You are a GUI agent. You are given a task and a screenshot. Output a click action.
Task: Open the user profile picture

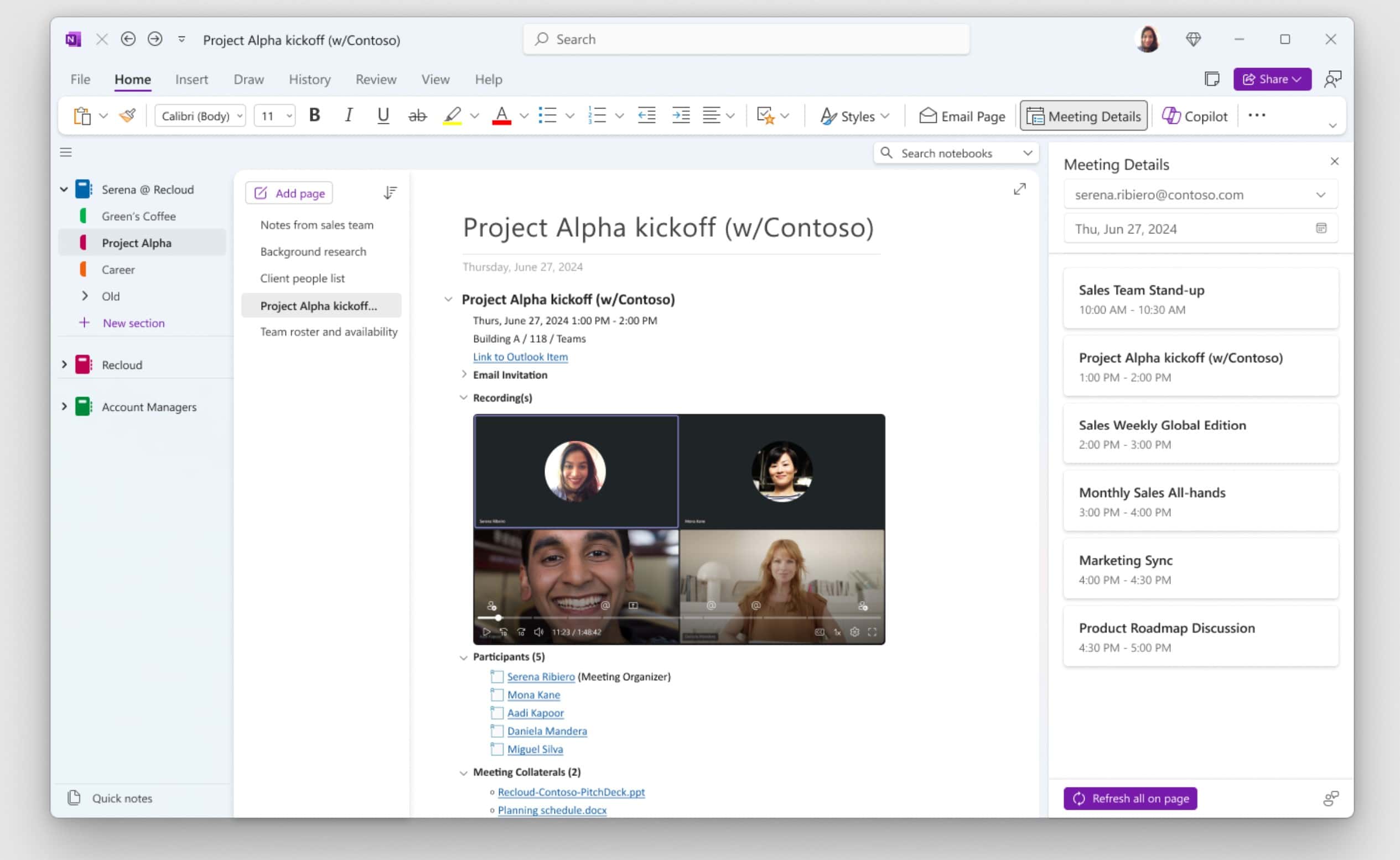(1147, 39)
